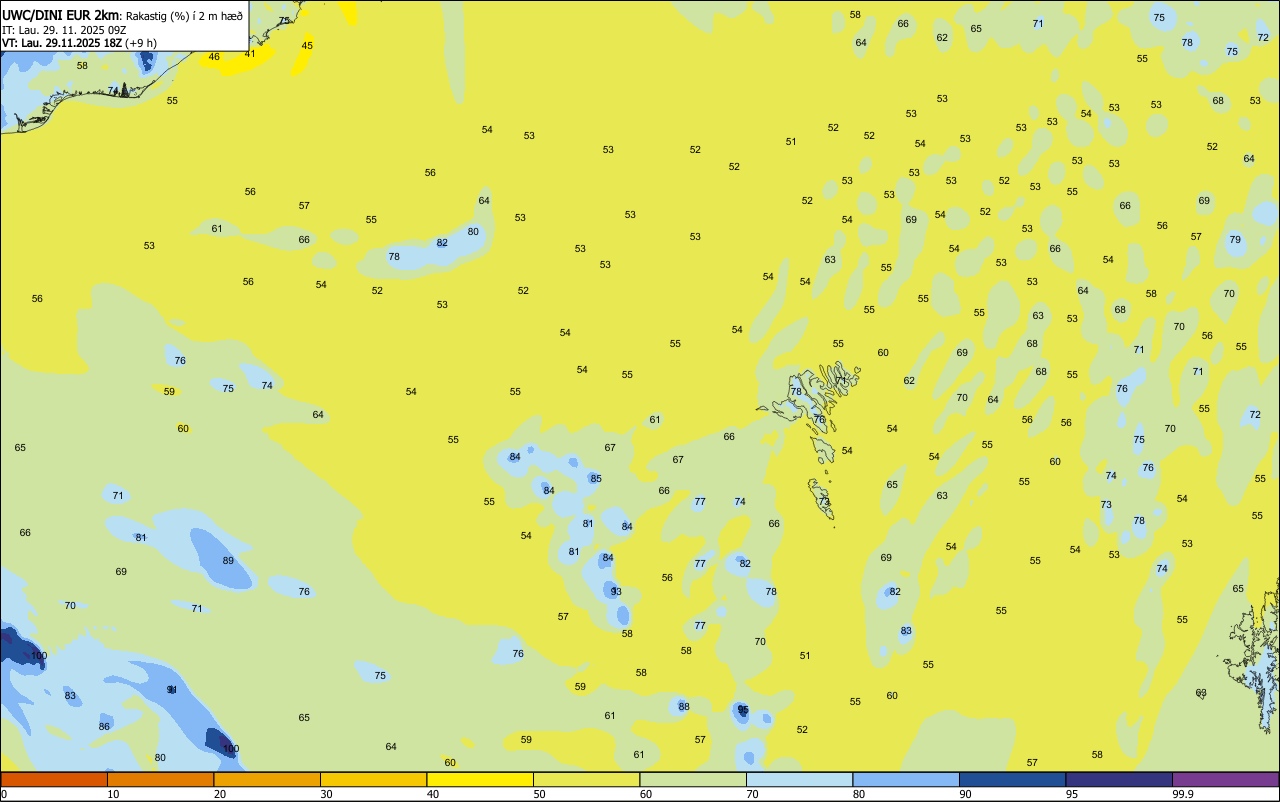Select the humidity value 95 on map

coord(743,709)
